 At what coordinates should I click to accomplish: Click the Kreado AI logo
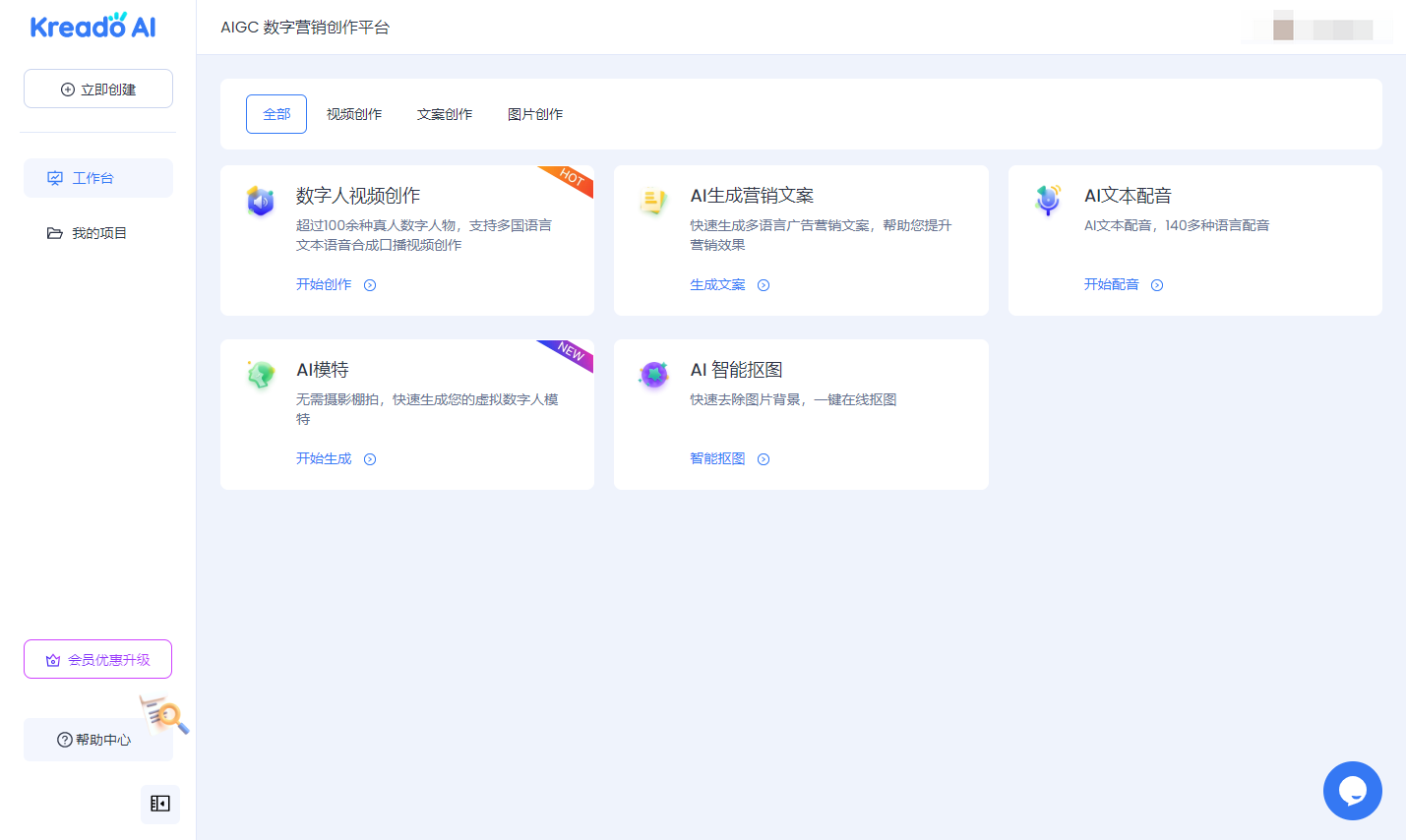click(x=92, y=27)
